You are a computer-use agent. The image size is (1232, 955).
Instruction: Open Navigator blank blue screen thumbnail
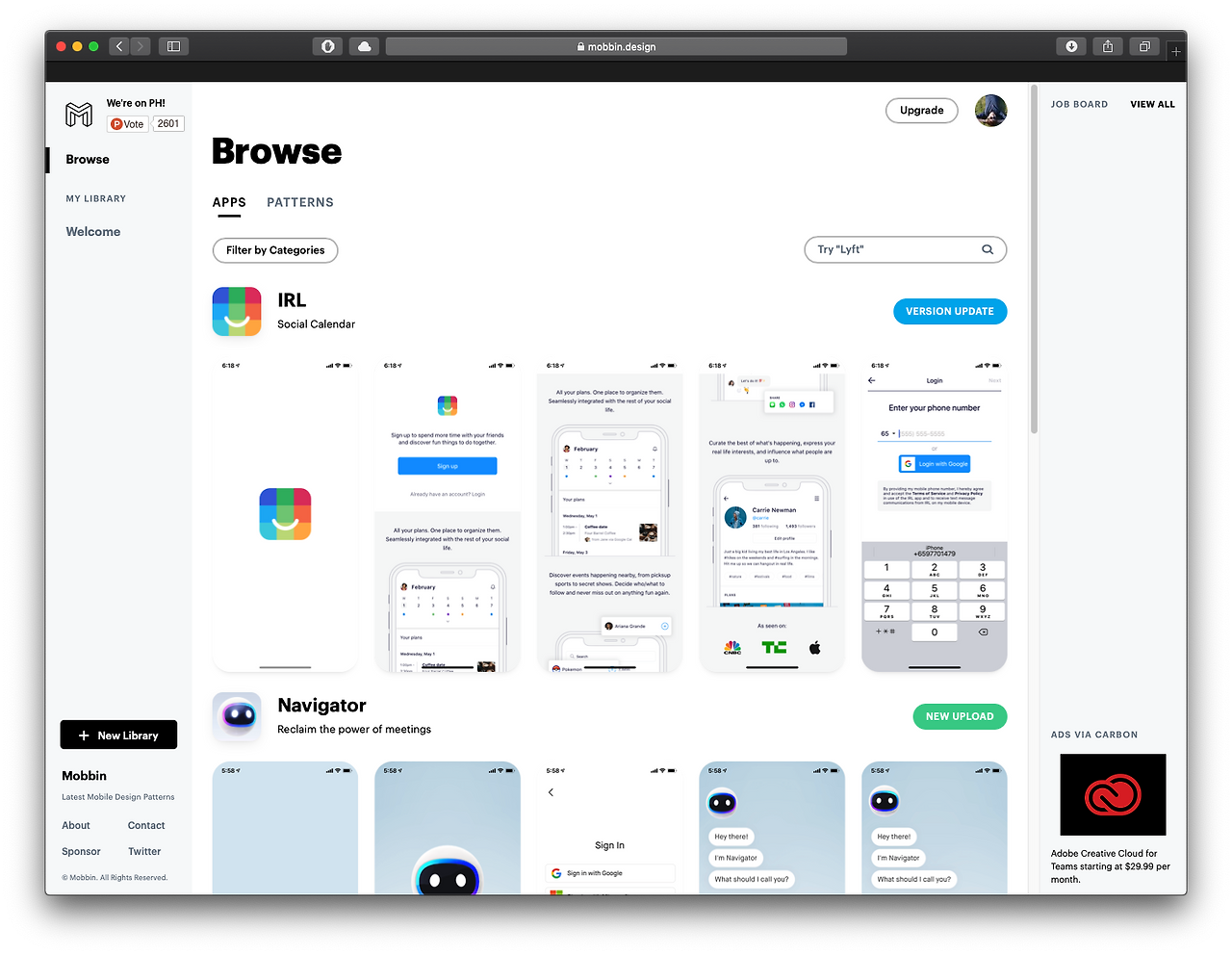(285, 828)
